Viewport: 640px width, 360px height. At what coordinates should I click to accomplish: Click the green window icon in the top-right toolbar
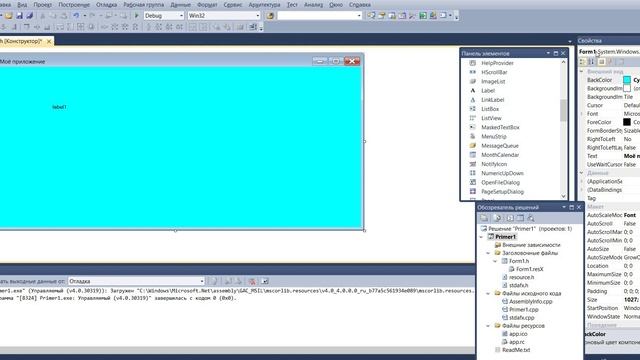(423, 16)
